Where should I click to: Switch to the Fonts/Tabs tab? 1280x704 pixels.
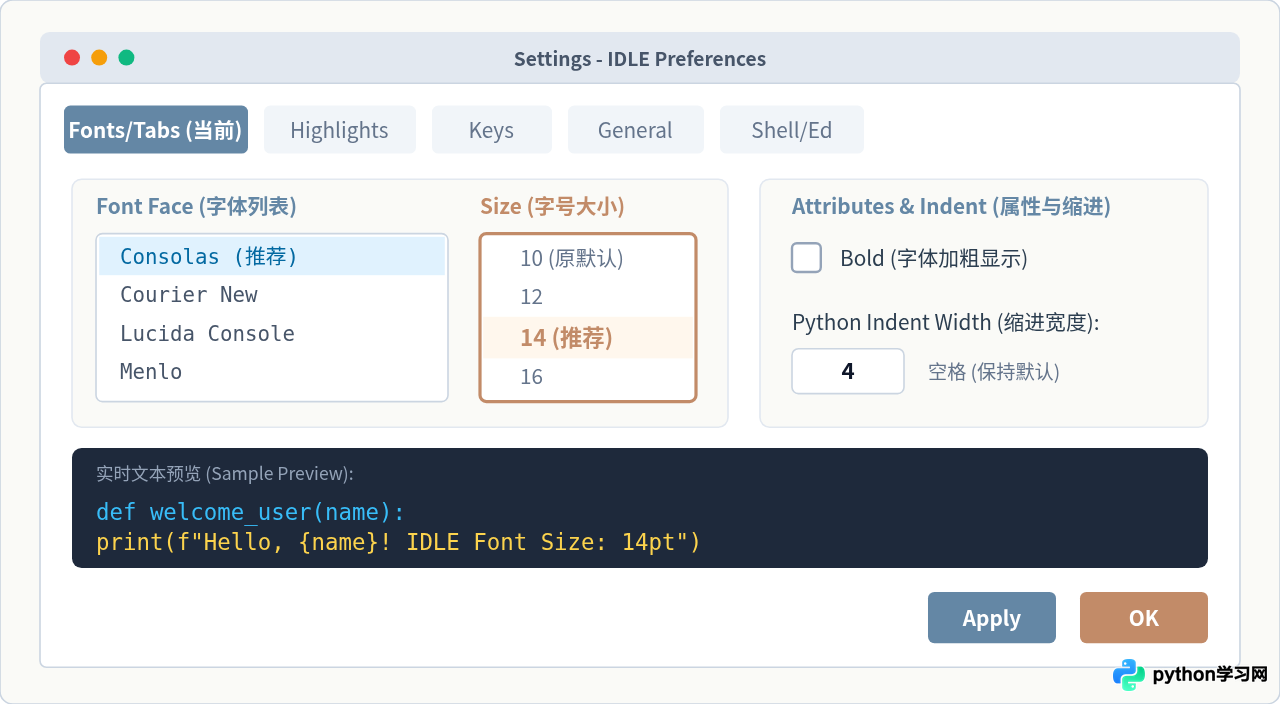[156, 130]
